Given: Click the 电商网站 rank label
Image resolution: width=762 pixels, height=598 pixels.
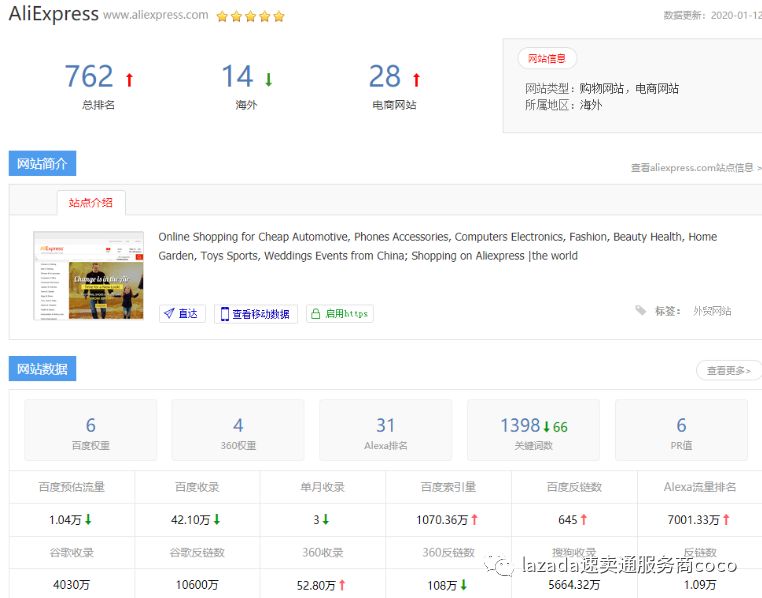Looking at the screenshot, I should click(x=394, y=104).
